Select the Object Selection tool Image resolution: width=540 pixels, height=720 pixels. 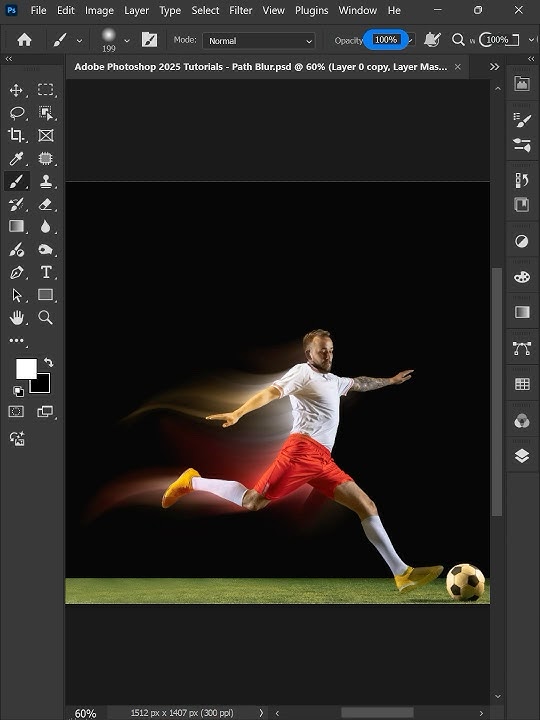[45, 112]
